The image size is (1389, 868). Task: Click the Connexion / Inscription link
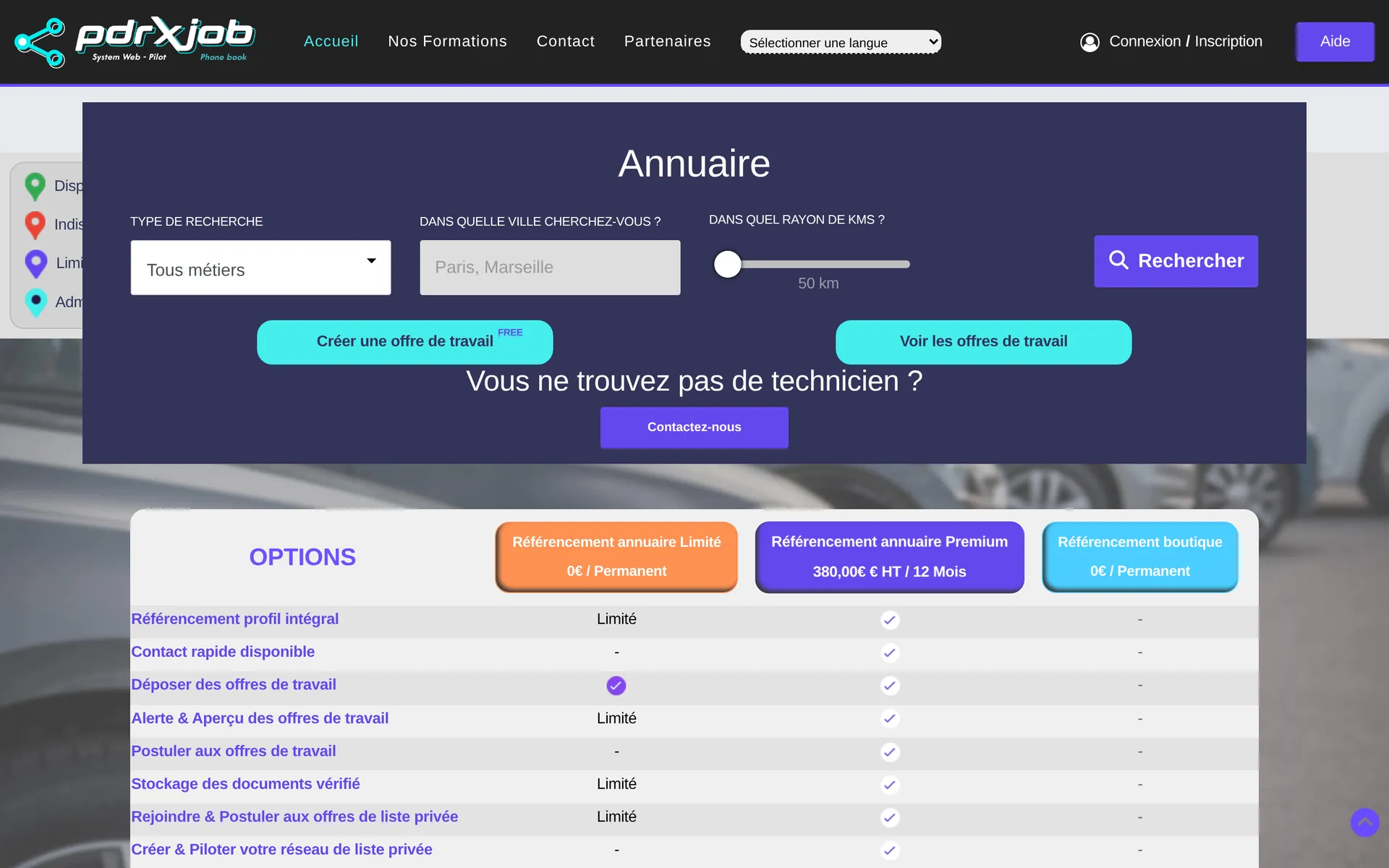click(x=1186, y=41)
